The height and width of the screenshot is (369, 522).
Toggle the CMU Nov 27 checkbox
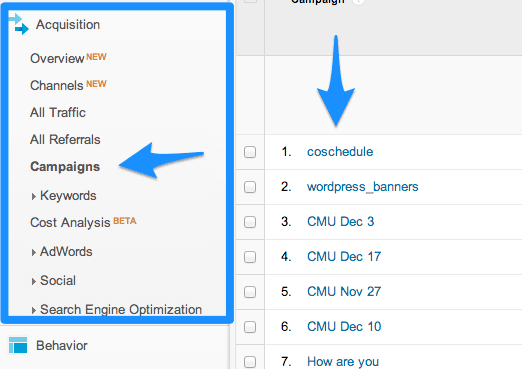point(250,292)
